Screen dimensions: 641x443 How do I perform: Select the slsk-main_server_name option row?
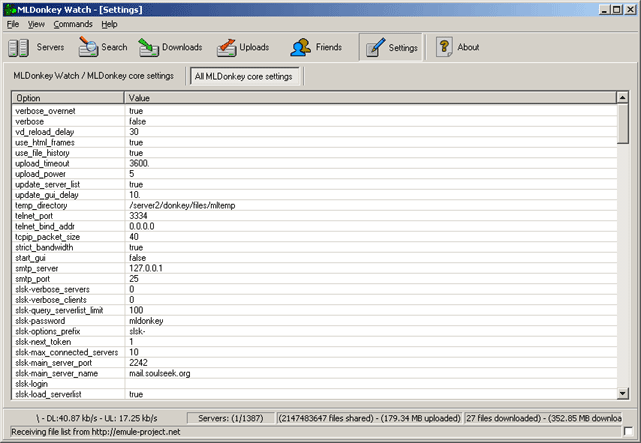coord(58,373)
